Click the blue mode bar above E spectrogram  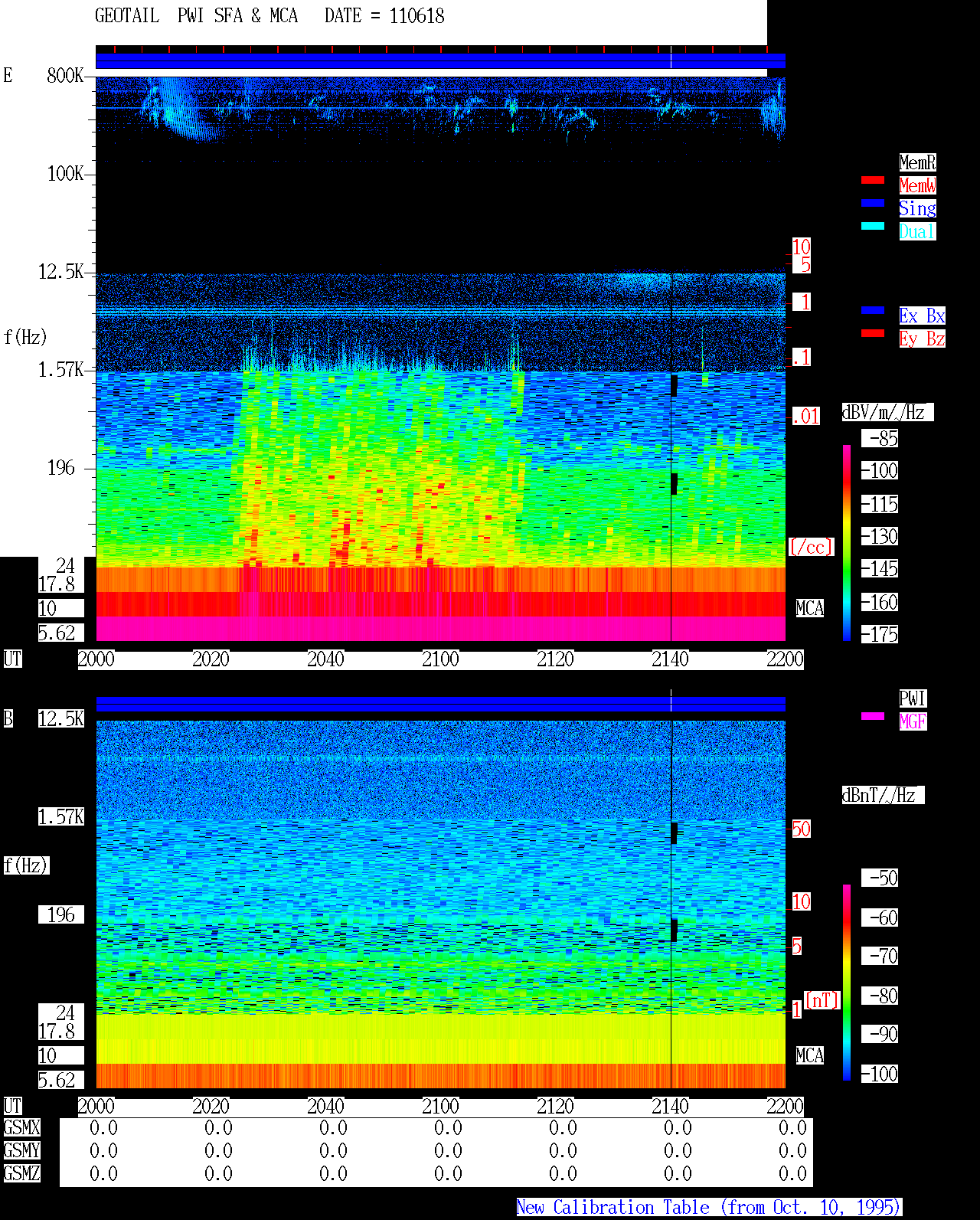(x=440, y=61)
